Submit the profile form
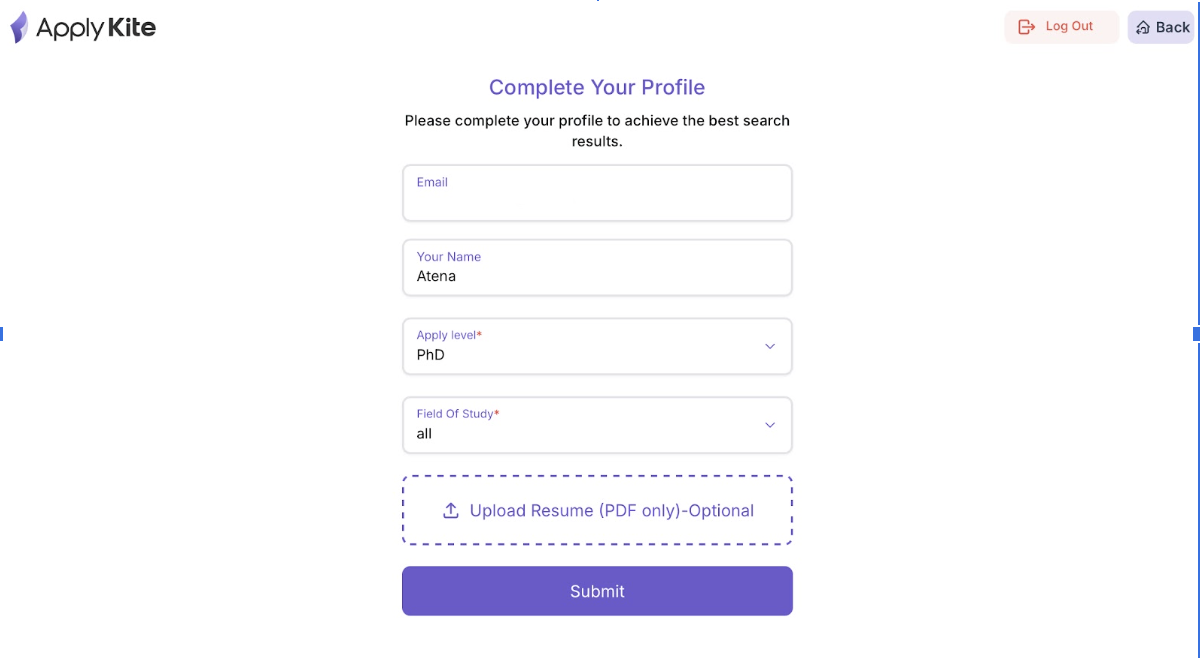1200x658 pixels. click(x=597, y=591)
